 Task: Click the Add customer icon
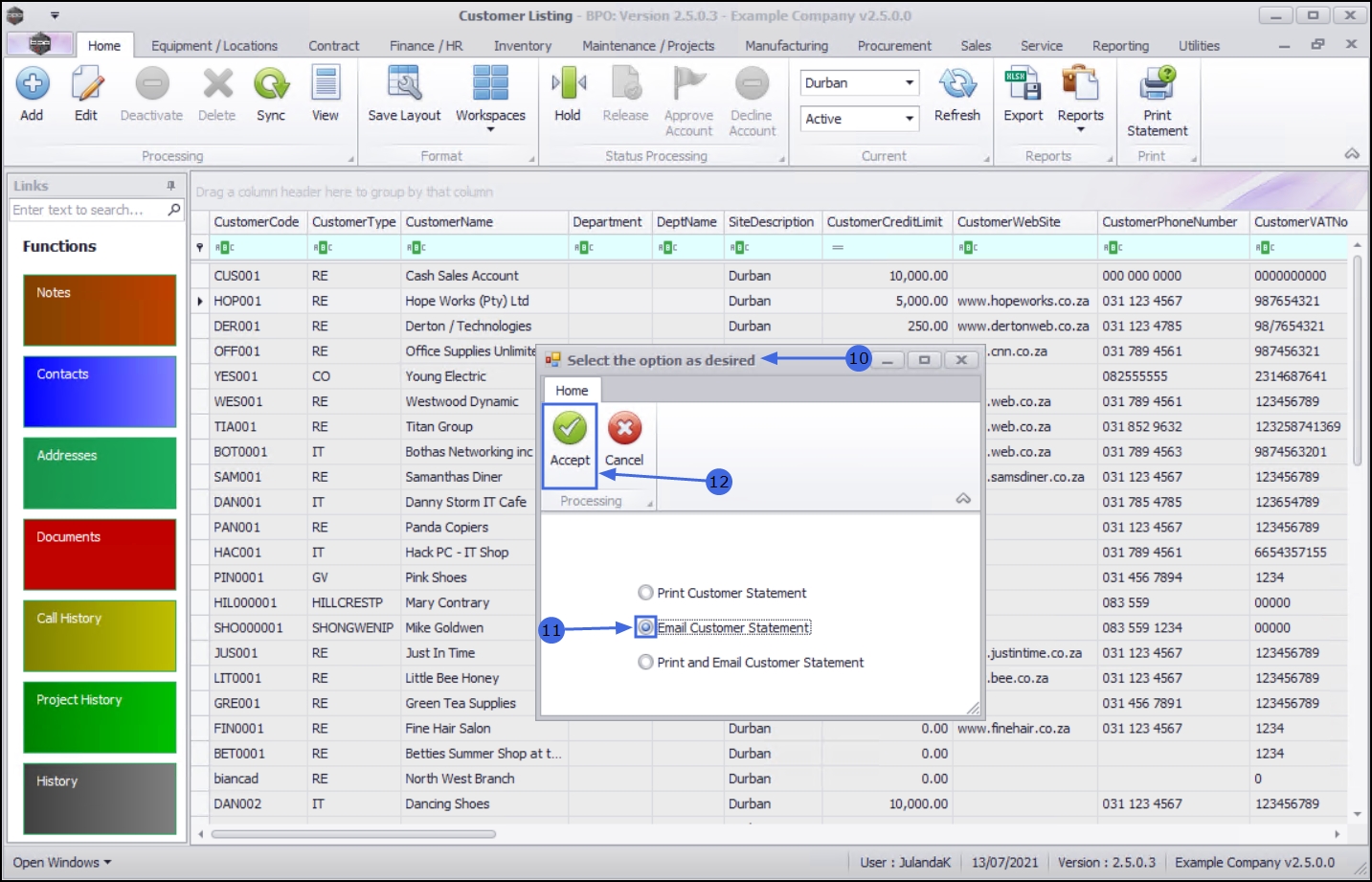coord(32,85)
